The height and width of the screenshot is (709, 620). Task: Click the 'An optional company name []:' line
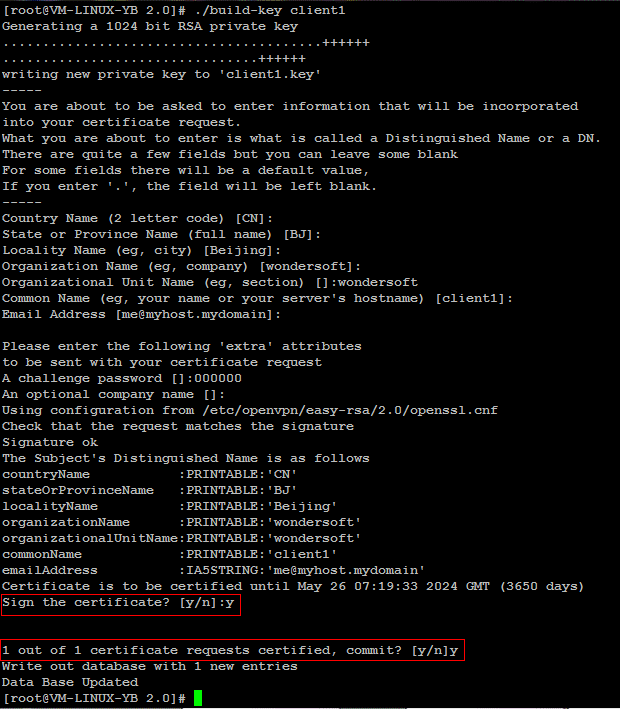click(113, 394)
